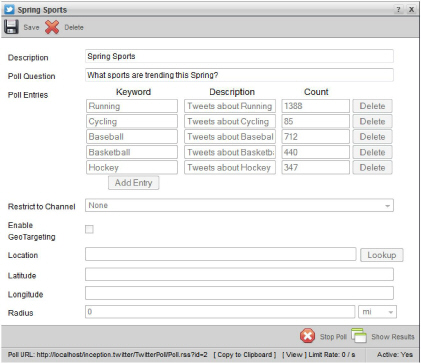
Task: Click the Show Results windows icon
Action: pos(359,336)
